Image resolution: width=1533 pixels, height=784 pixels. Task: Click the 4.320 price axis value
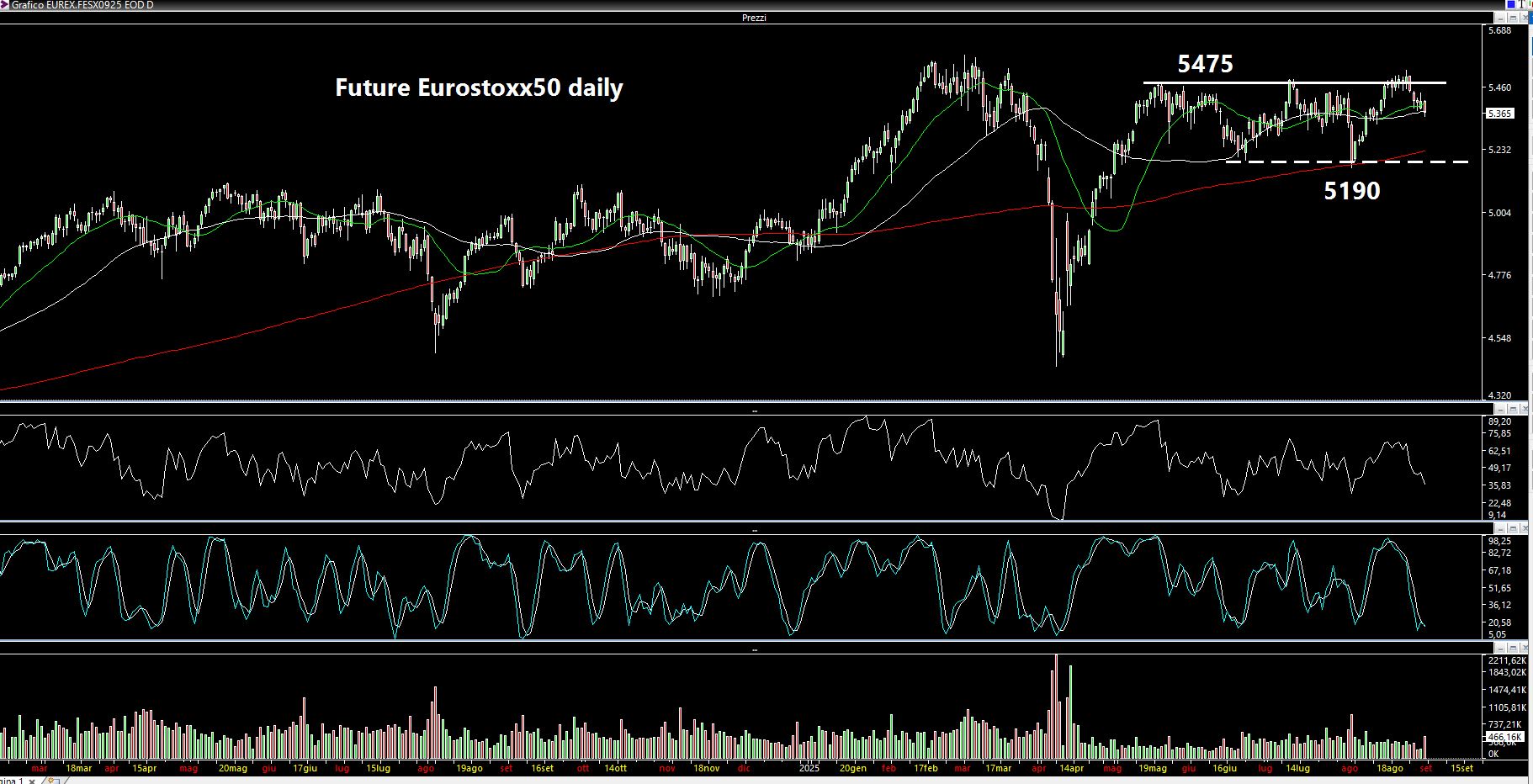point(1499,395)
